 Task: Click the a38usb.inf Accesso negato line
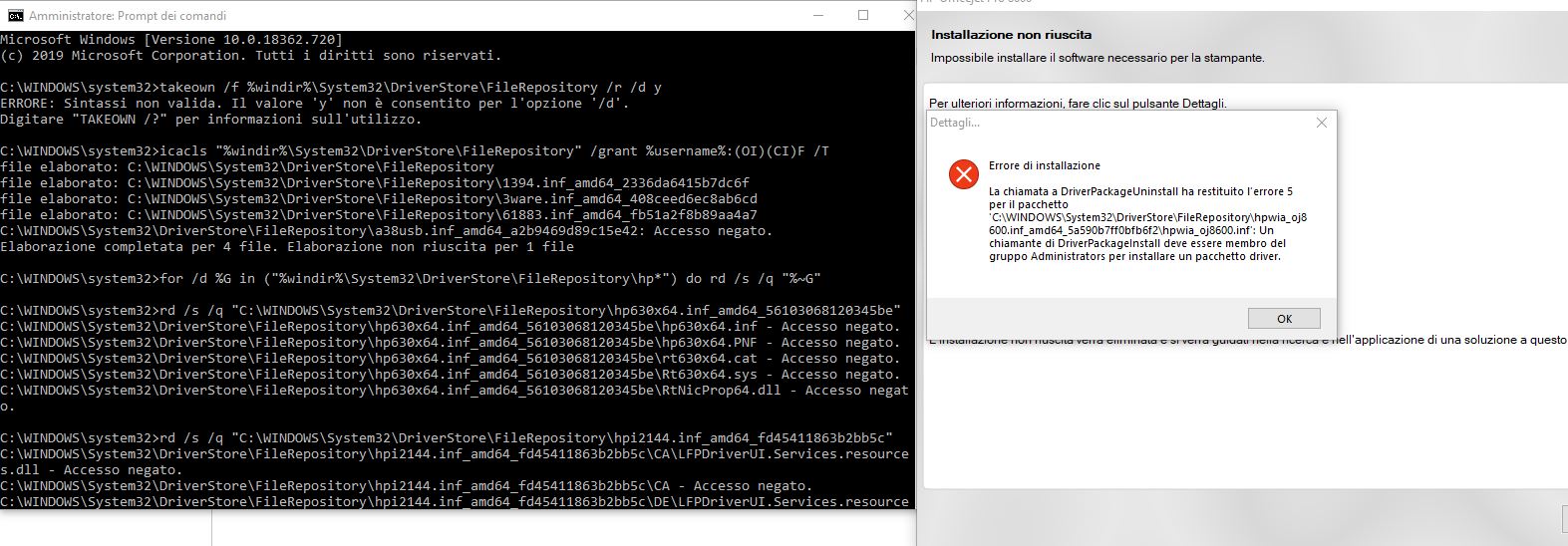coord(387,230)
